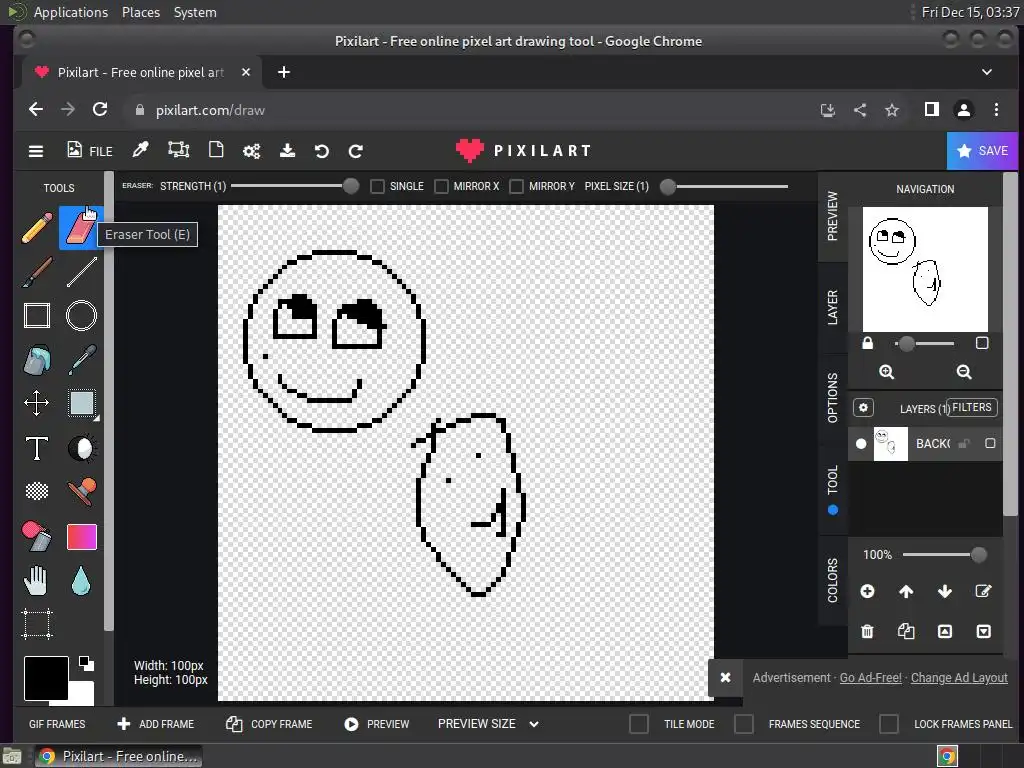Select the Move tool
This screenshot has width=1024, height=768.
tap(37, 403)
